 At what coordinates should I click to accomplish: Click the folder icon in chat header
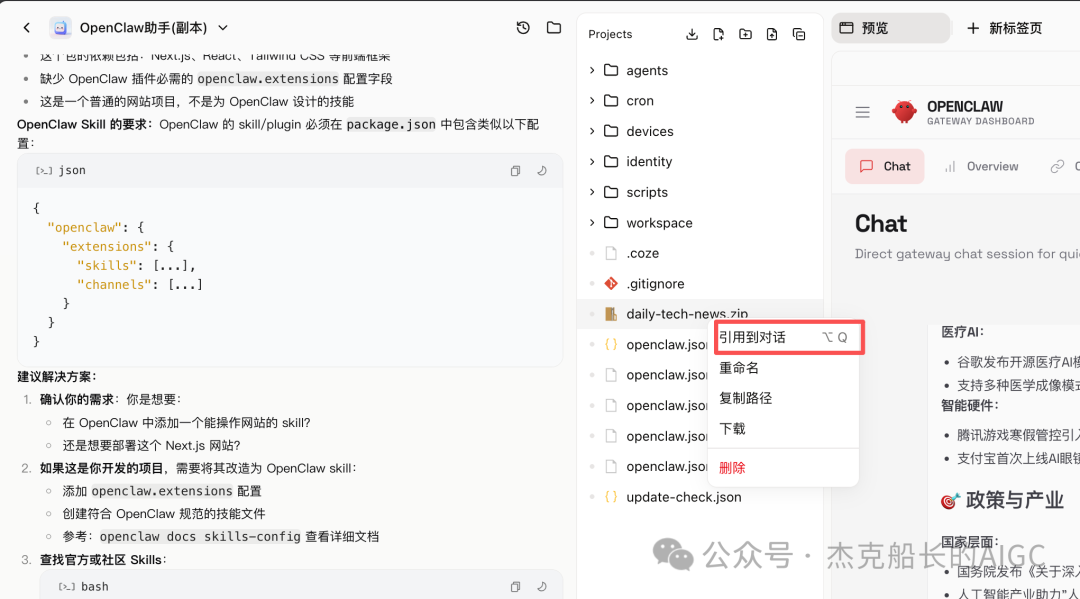click(554, 28)
